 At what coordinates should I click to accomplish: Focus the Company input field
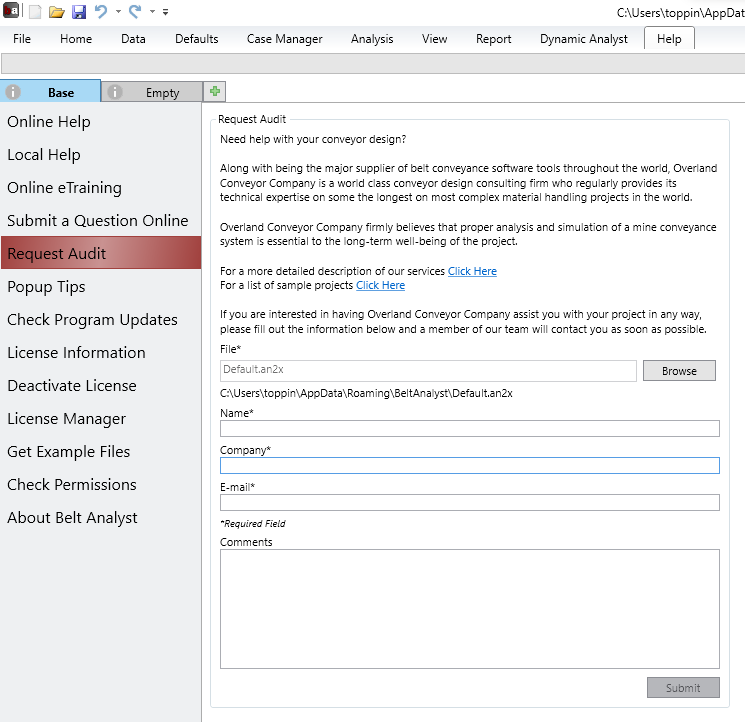click(469, 466)
